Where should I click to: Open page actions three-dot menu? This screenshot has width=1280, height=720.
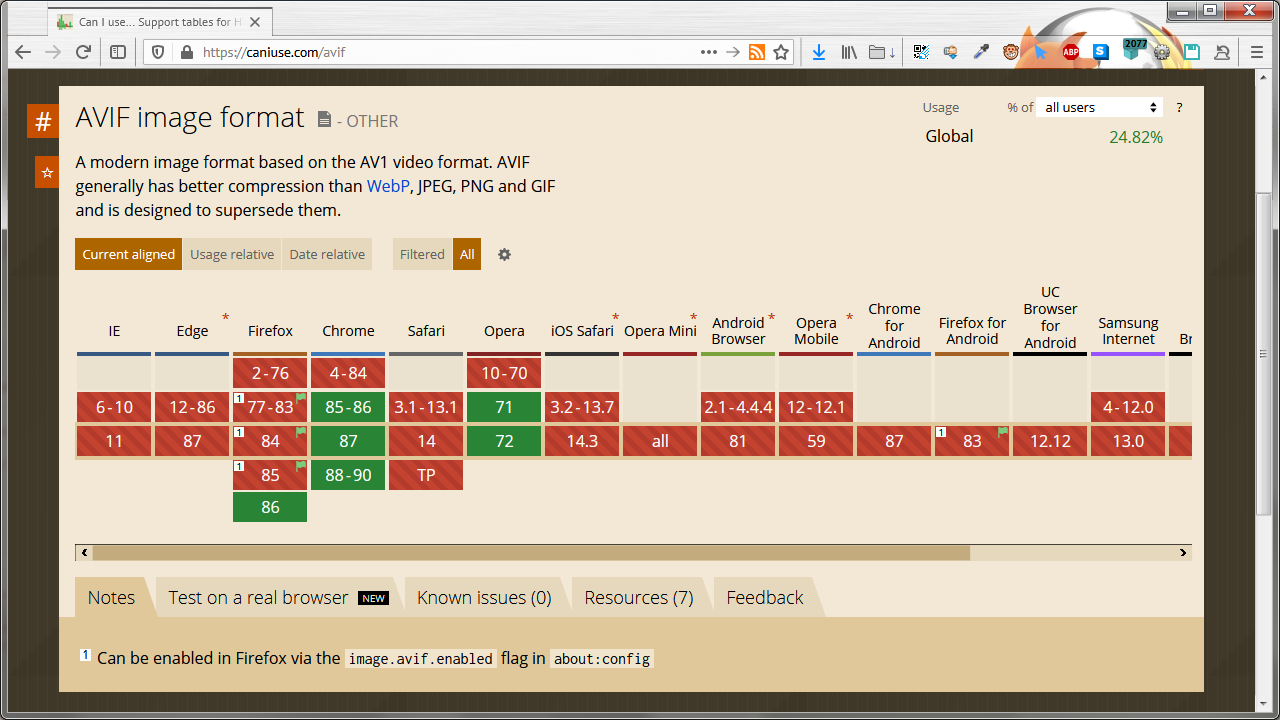pos(708,52)
